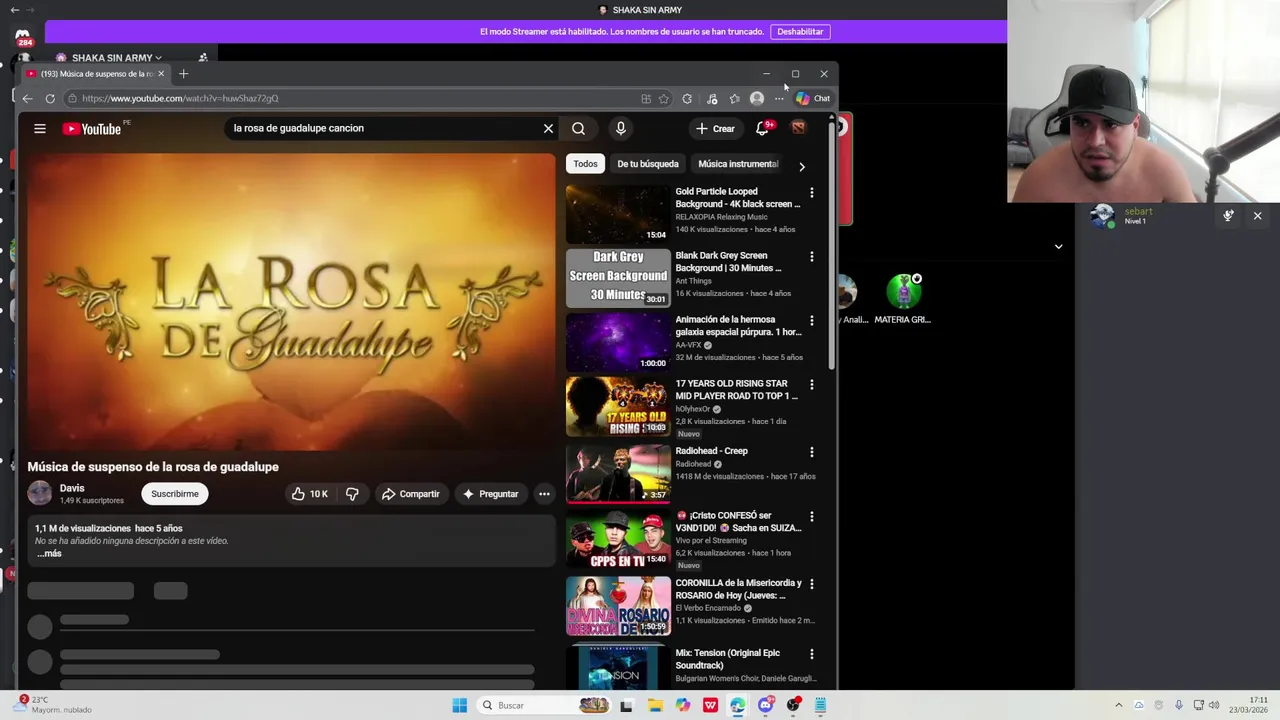Like the video with thumbs up
This screenshot has height=720, width=1280.
[309, 494]
